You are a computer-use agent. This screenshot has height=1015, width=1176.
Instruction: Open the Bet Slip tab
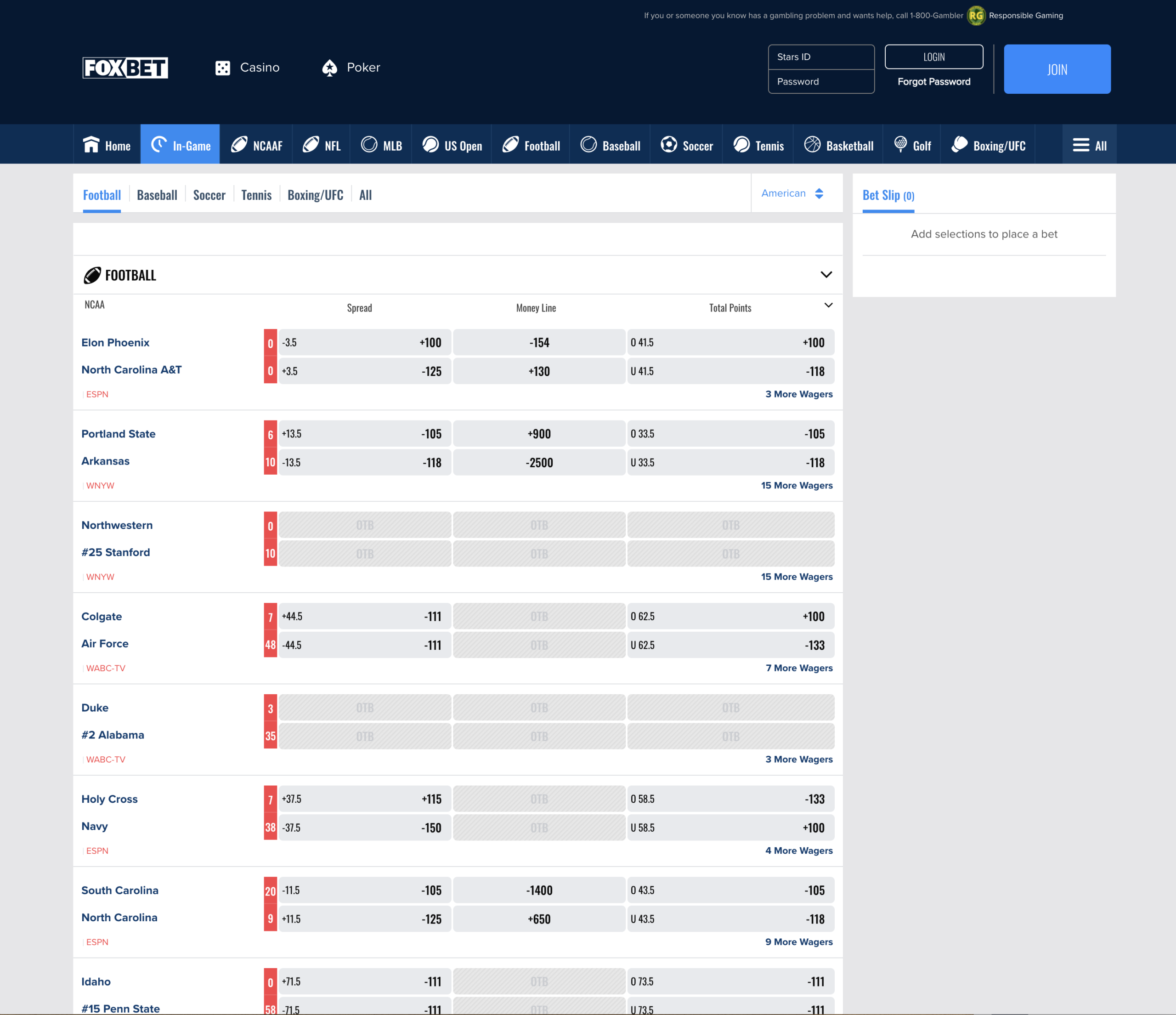[x=888, y=195]
